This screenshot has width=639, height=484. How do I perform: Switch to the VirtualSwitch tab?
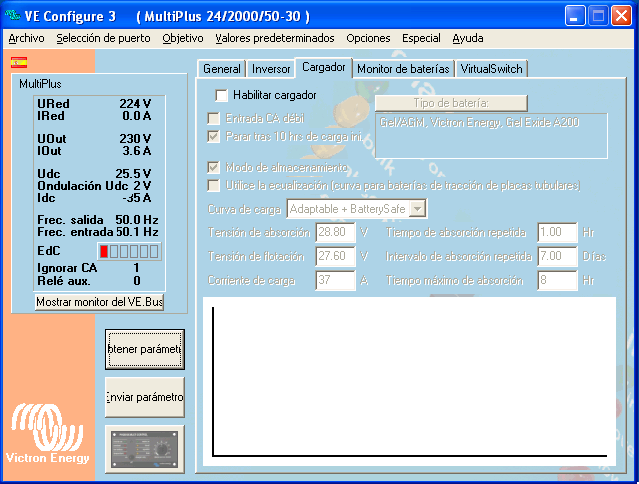491,69
